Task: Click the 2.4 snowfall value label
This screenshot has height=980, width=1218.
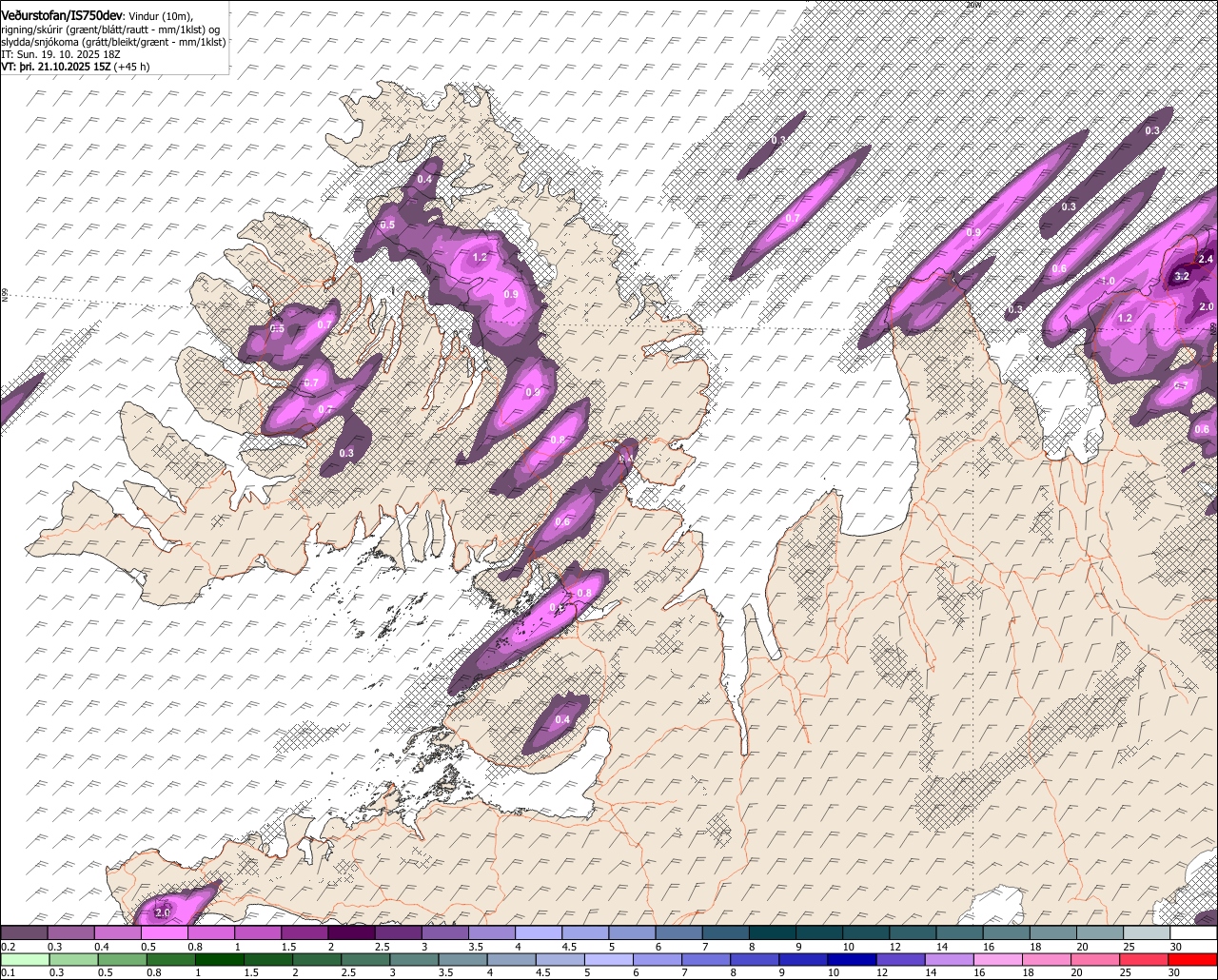Action: click(1206, 259)
